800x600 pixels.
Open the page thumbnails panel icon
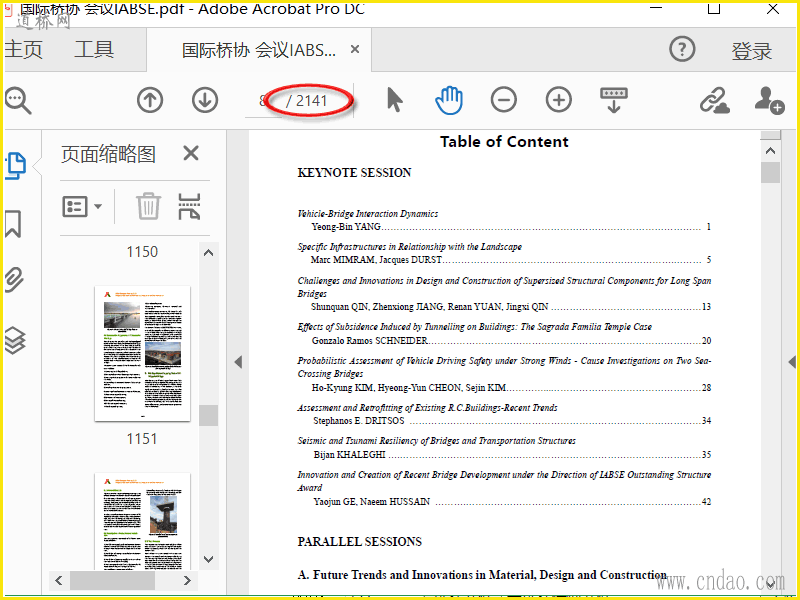point(15,166)
